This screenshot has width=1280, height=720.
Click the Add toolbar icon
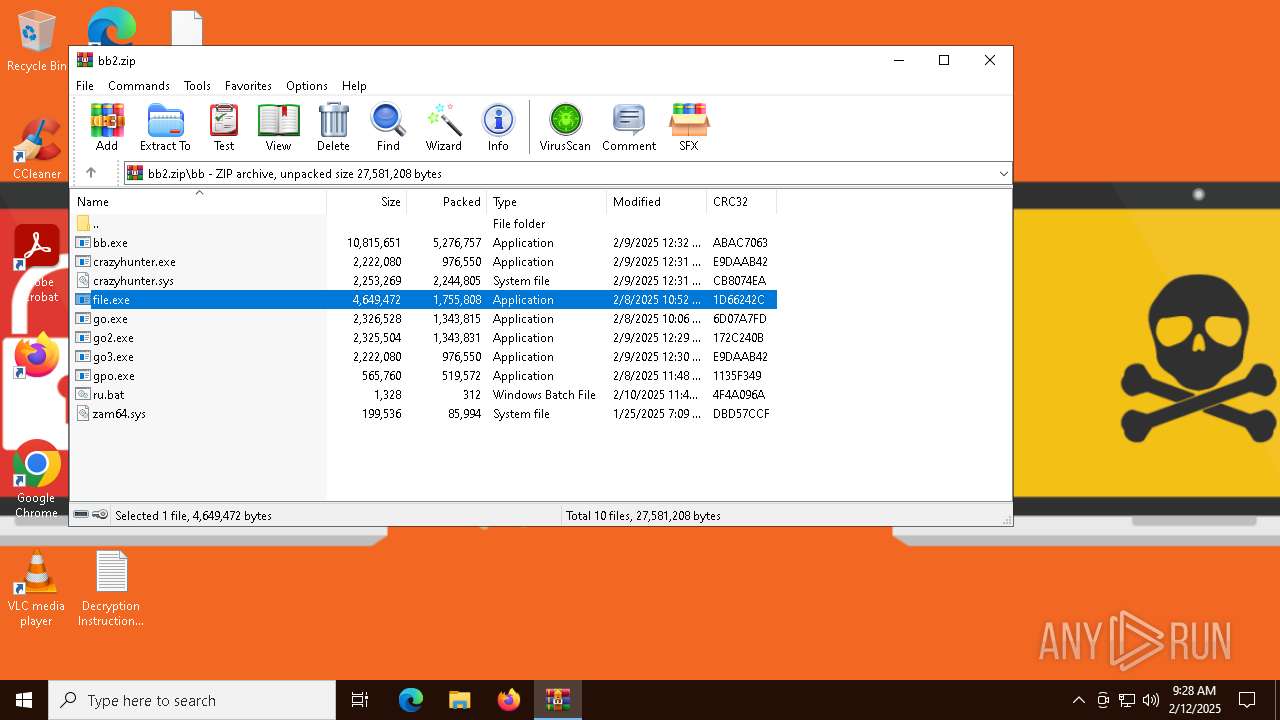coord(107,127)
